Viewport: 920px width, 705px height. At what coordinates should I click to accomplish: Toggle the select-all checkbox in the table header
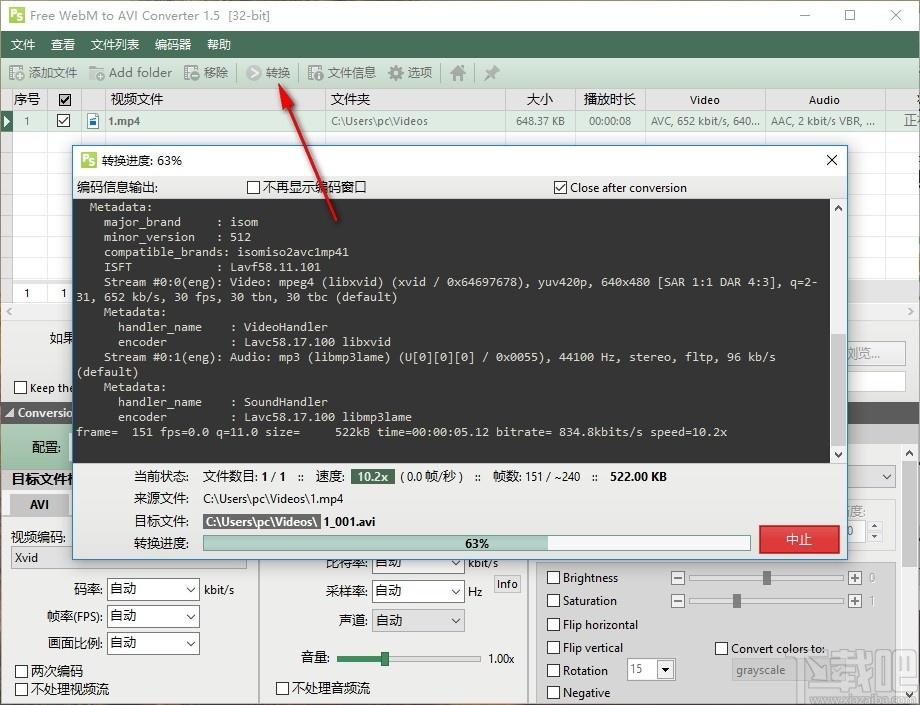65,100
